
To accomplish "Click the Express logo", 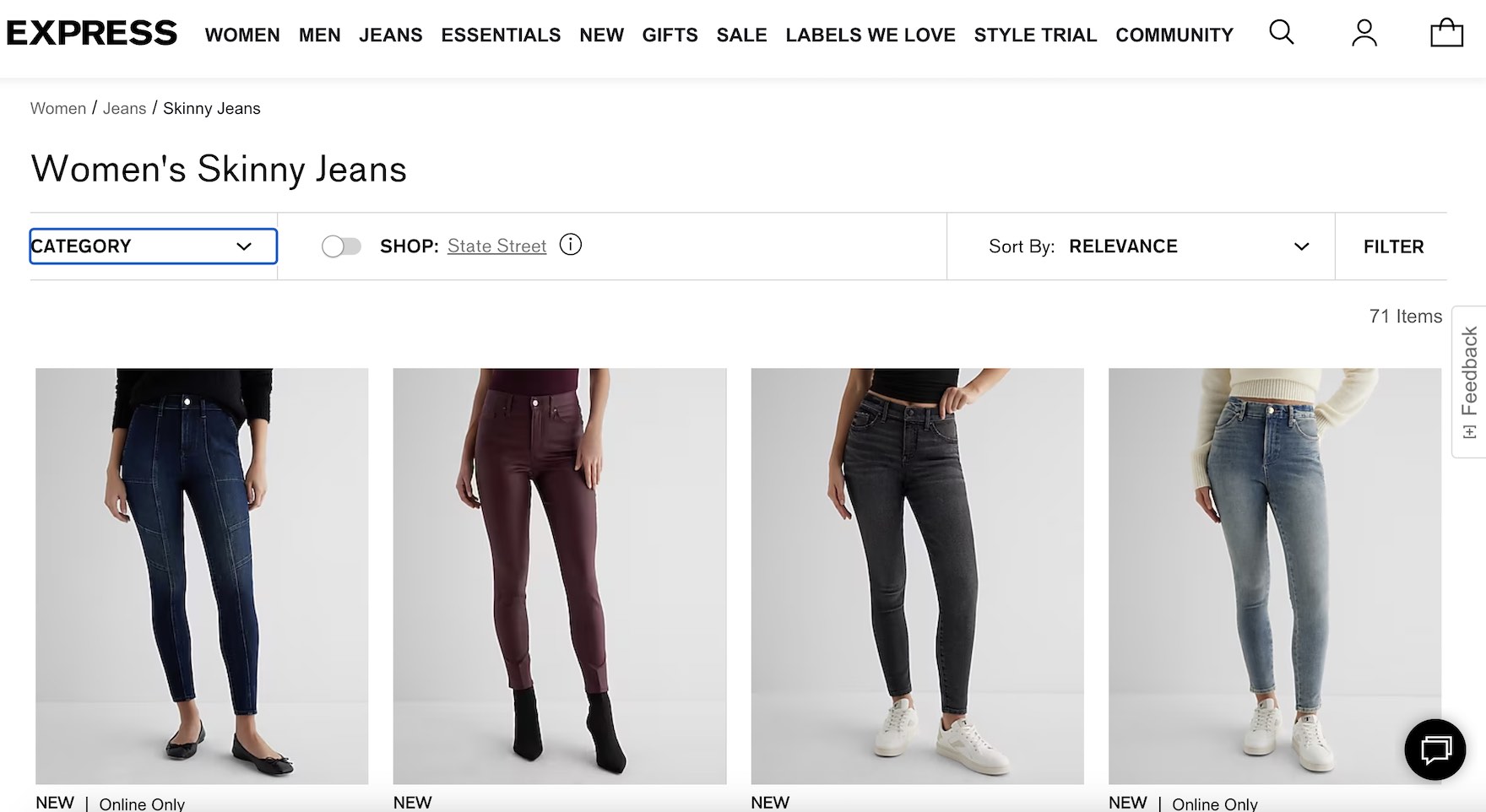I will click(92, 34).
